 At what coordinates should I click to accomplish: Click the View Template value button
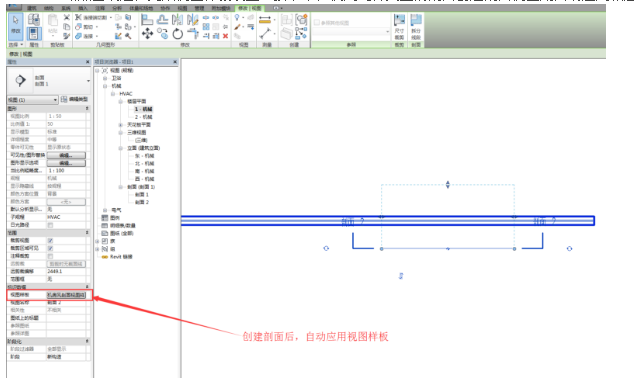click(x=66, y=295)
